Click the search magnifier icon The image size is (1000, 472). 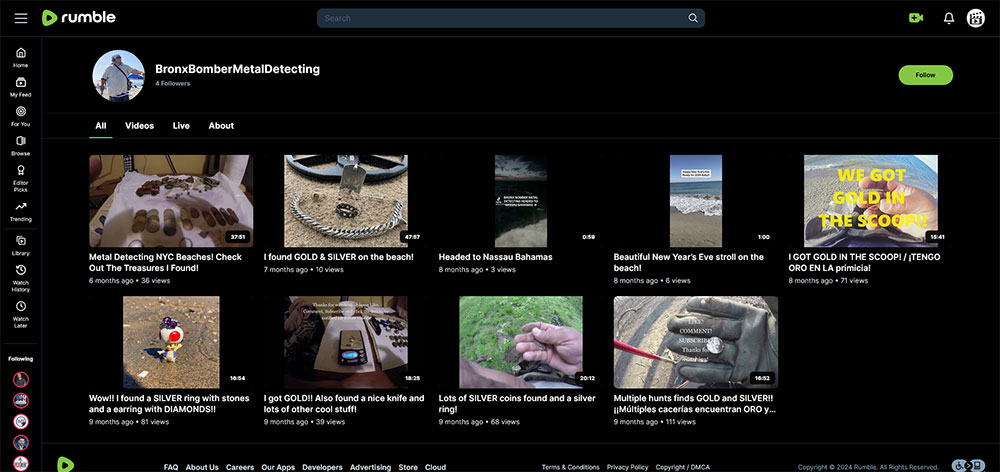click(x=693, y=18)
